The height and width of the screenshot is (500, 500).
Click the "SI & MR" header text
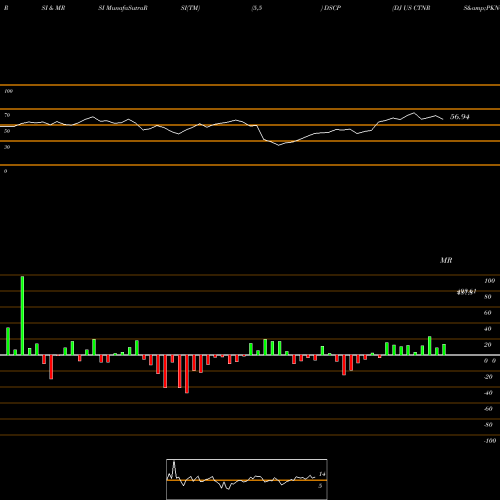pos(53,8)
